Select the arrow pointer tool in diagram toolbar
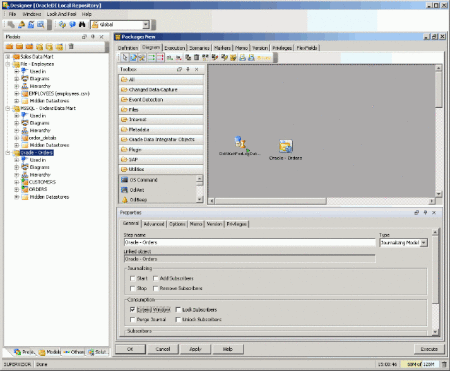 point(124,58)
